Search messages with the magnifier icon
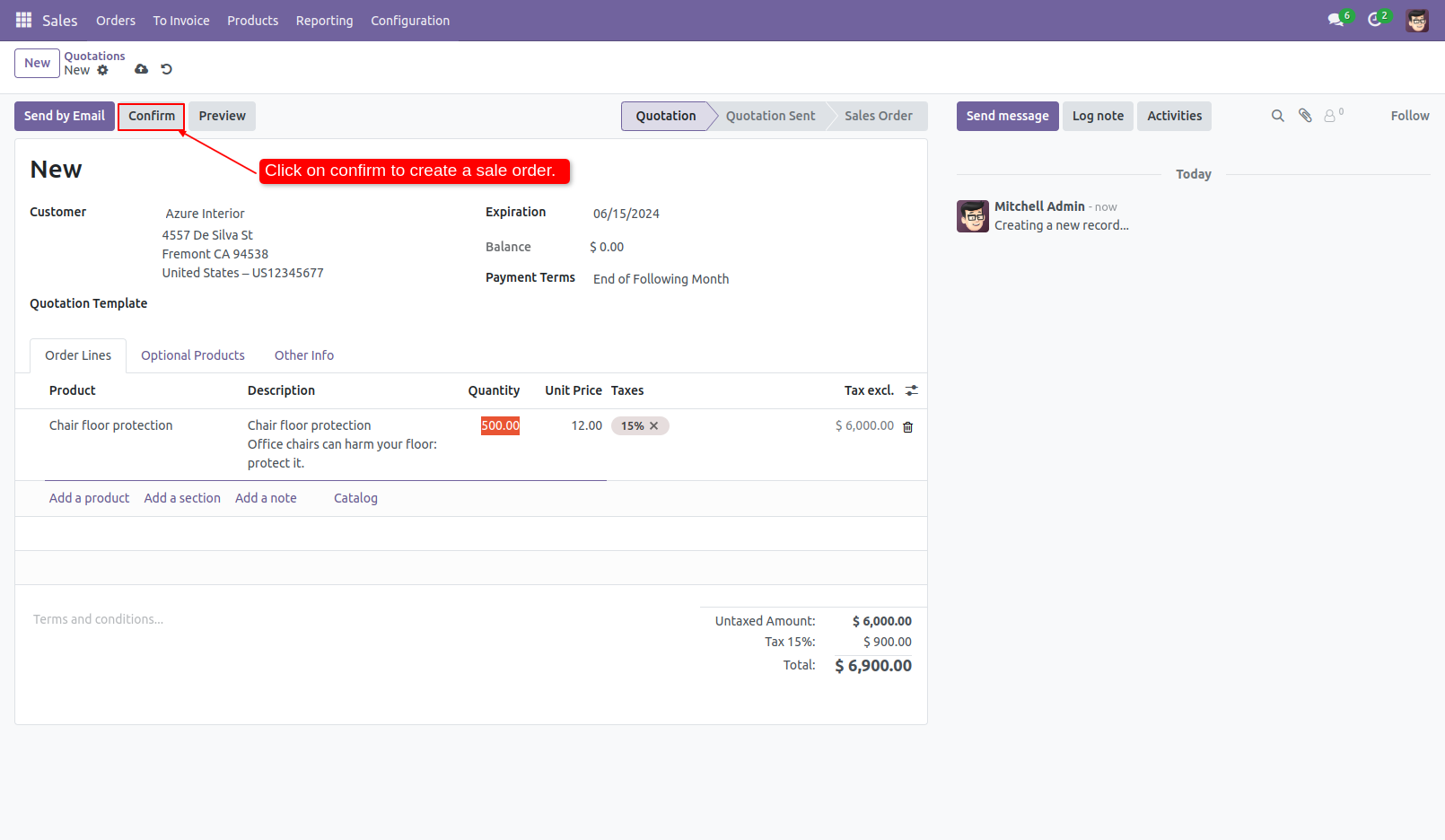This screenshot has width=1445, height=840. (1277, 115)
